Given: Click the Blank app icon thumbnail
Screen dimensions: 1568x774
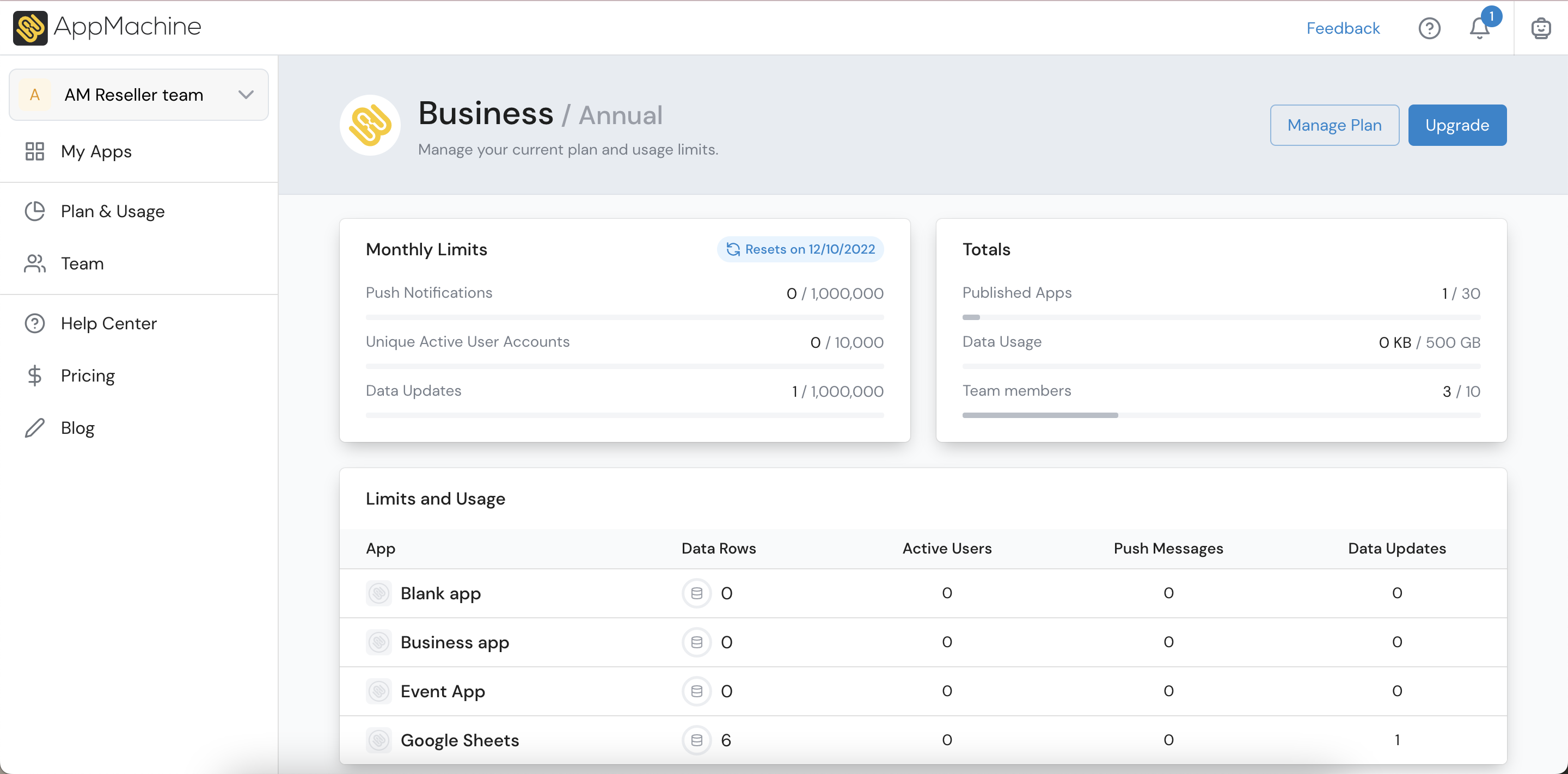Looking at the screenshot, I should click(378, 593).
